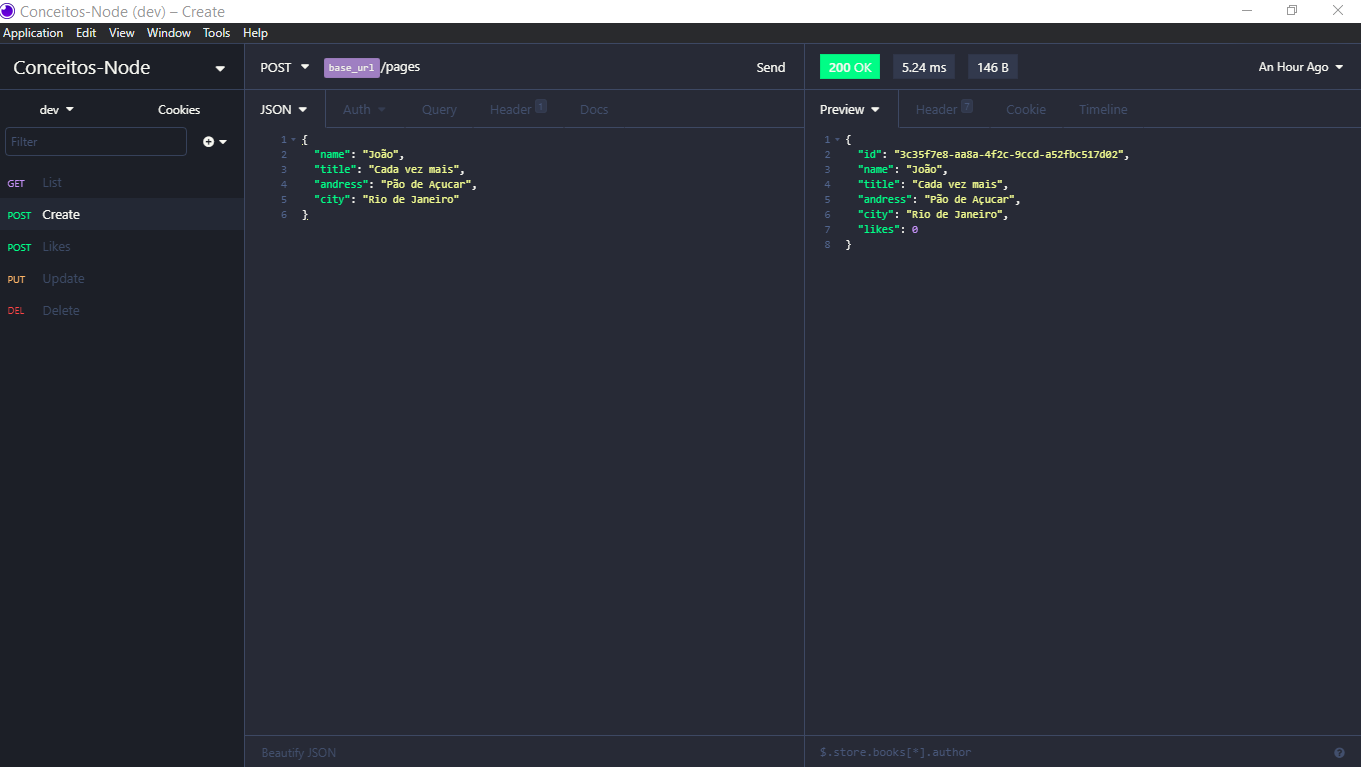Select the GET List request

(52, 182)
